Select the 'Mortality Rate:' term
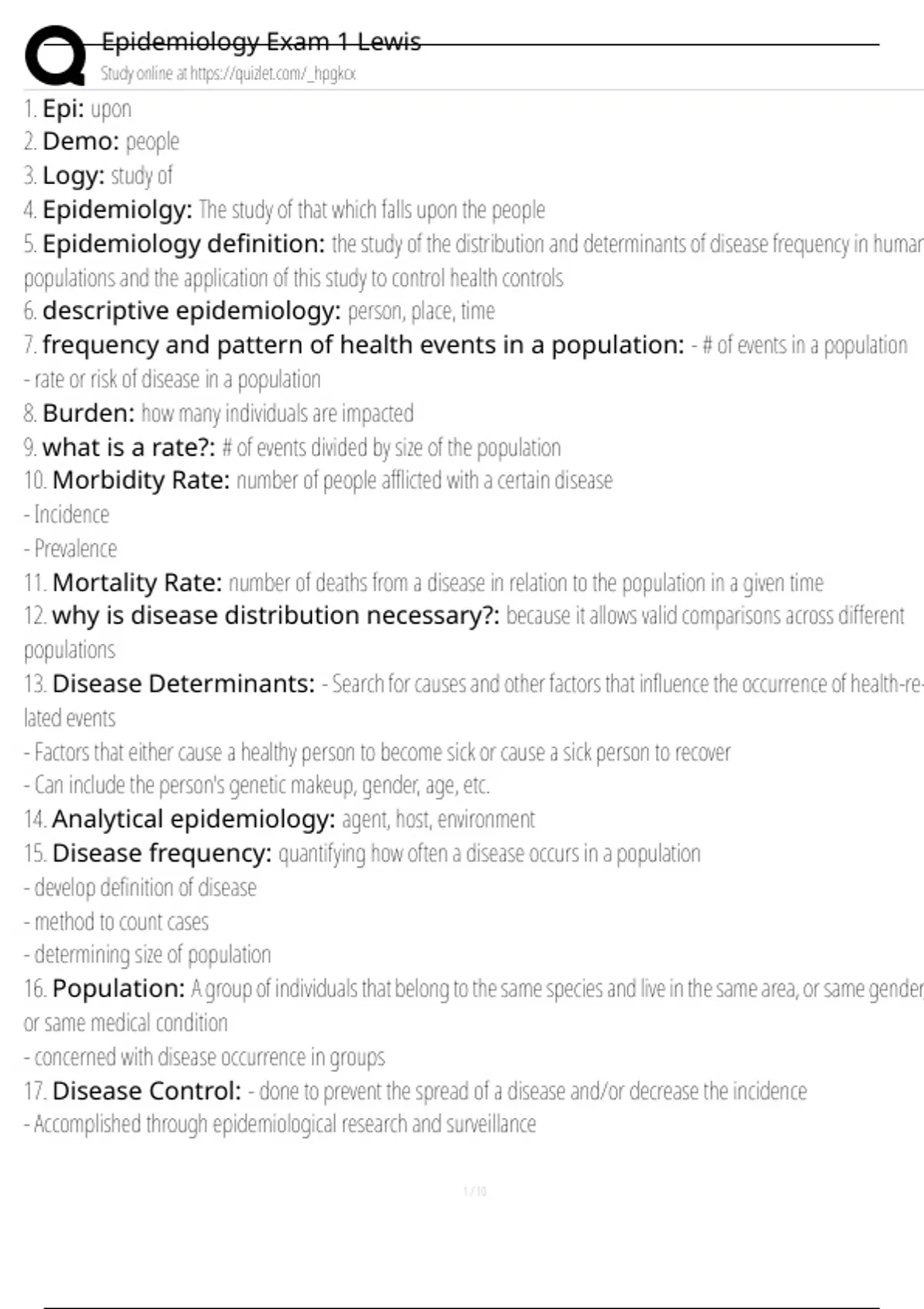The width and height of the screenshot is (924, 1309). click(x=137, y=583)
